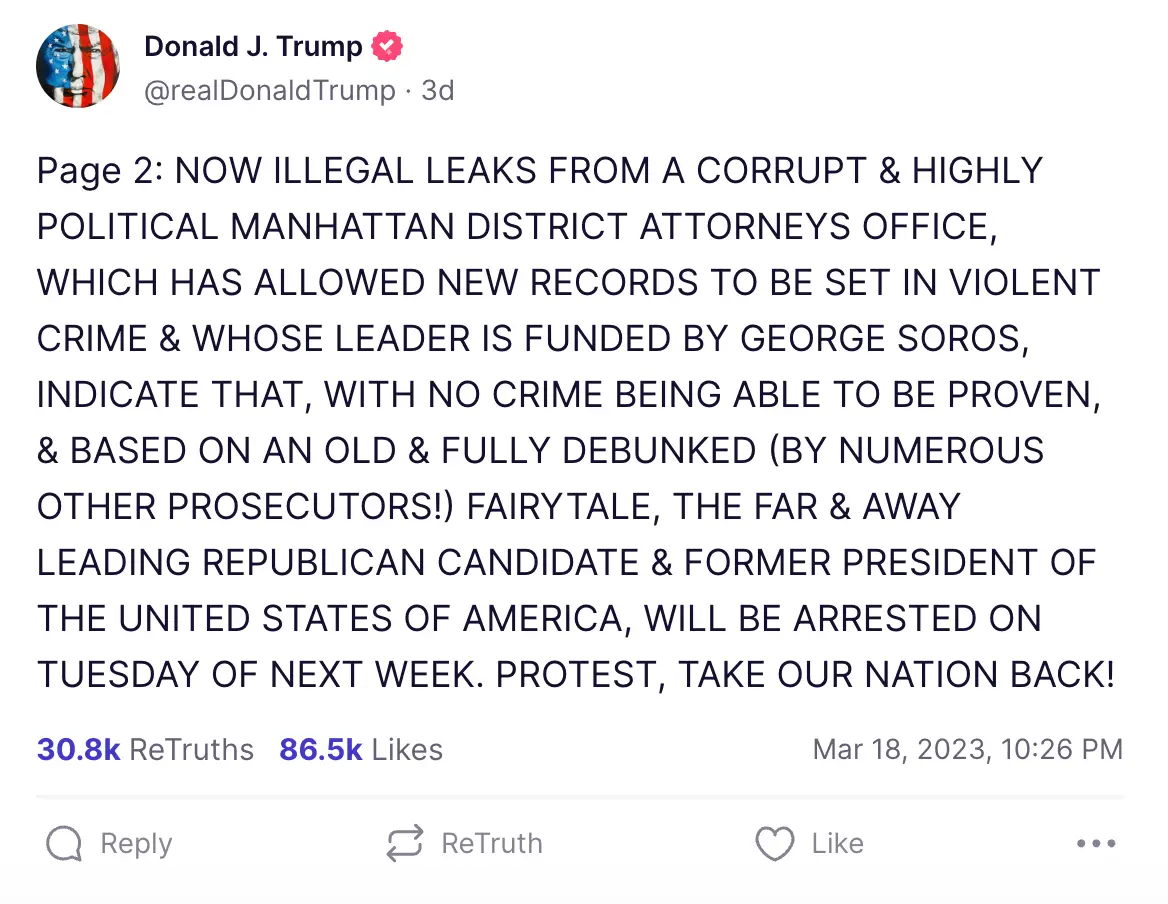Viewport: 1168px width, 904px height.
Task: Click "MANHATTAN DISTRICT ATTORNEYS OFFICE" text
Action: (612, 227)
